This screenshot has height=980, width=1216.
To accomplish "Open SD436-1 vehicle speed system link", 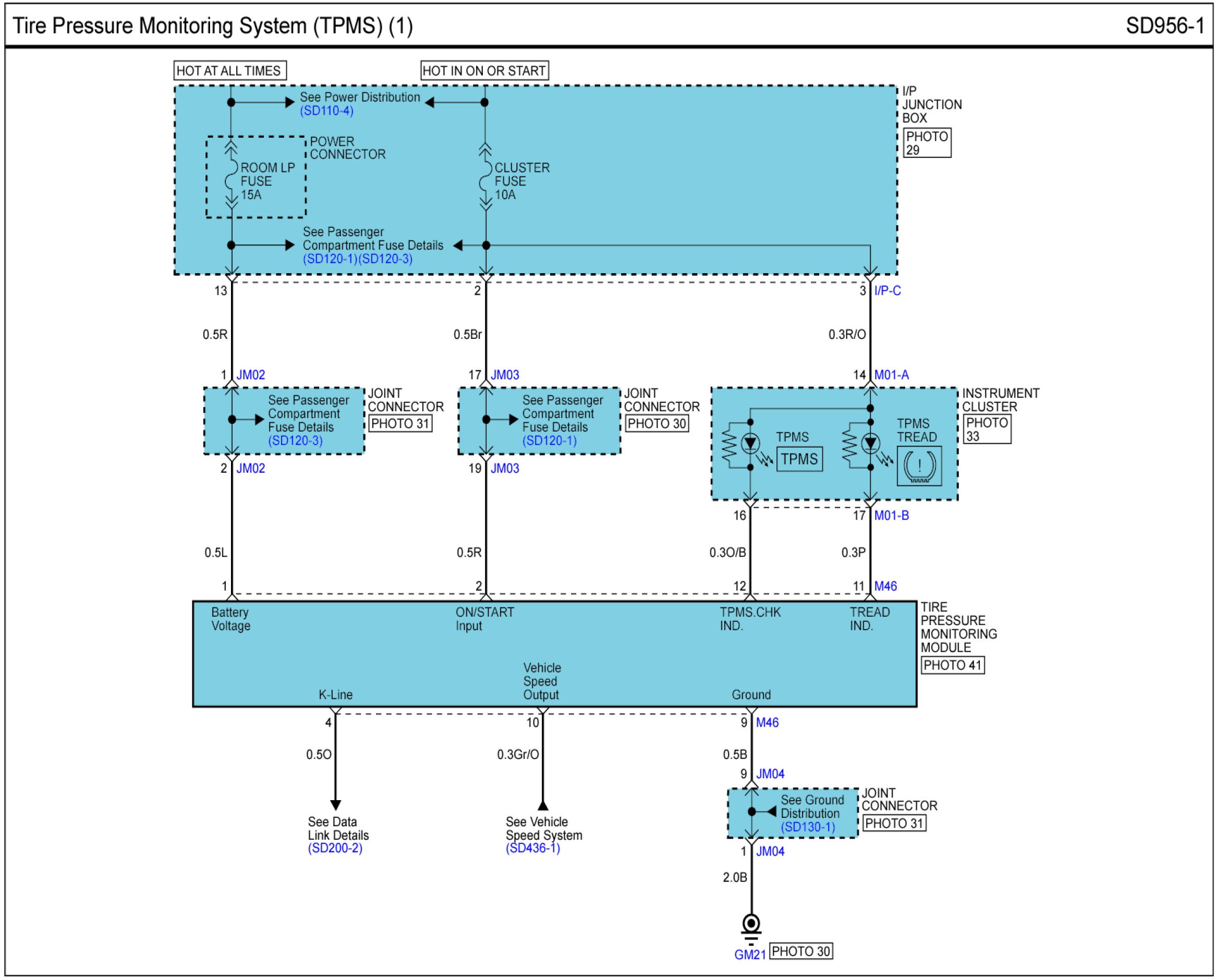I will click(532, 848).
